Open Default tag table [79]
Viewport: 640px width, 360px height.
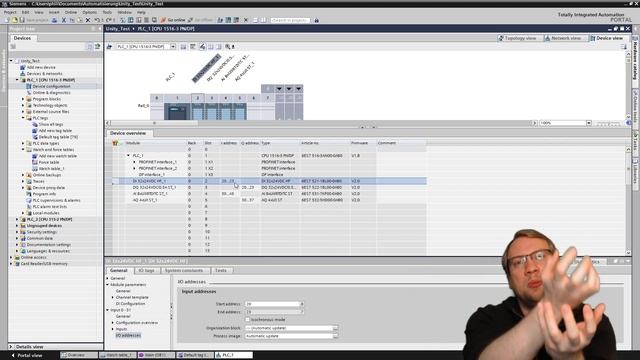click(58, 137)
